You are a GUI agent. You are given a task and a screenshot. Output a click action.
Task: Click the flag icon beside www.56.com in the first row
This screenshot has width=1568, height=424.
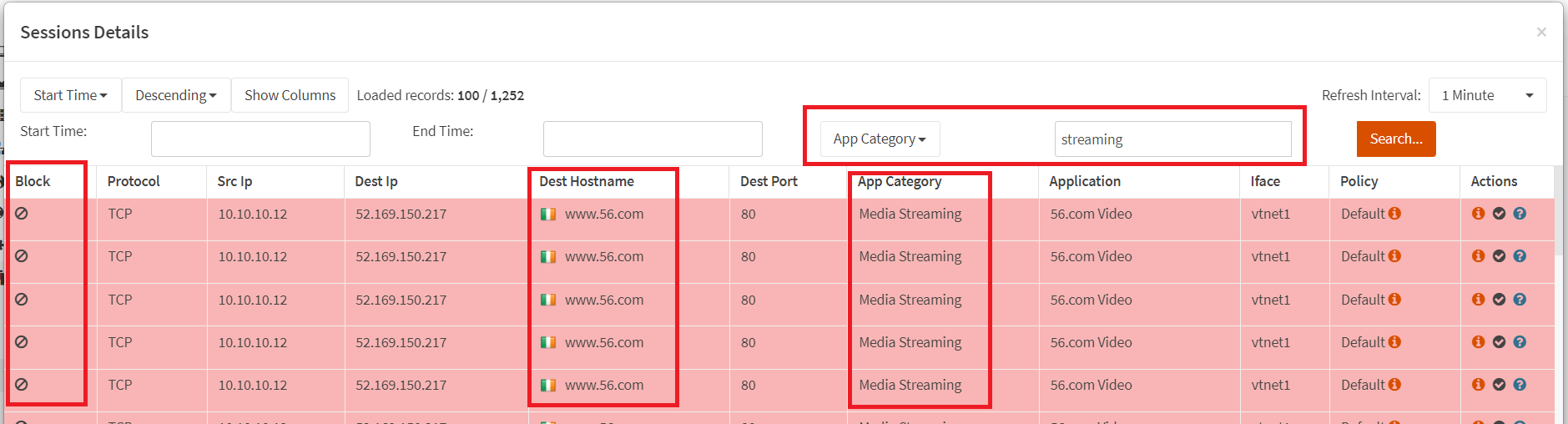pos(548,215)
